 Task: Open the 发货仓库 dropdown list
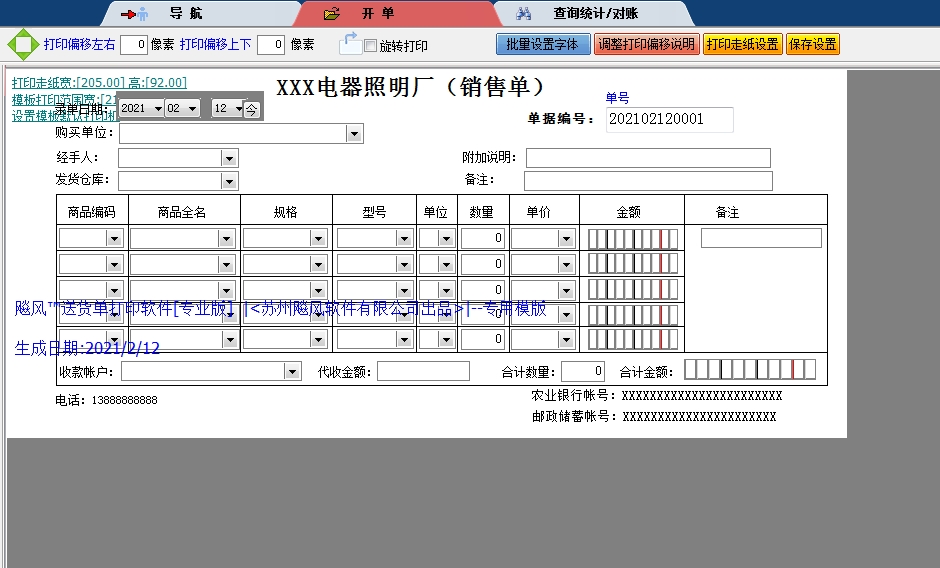point(229,181)
